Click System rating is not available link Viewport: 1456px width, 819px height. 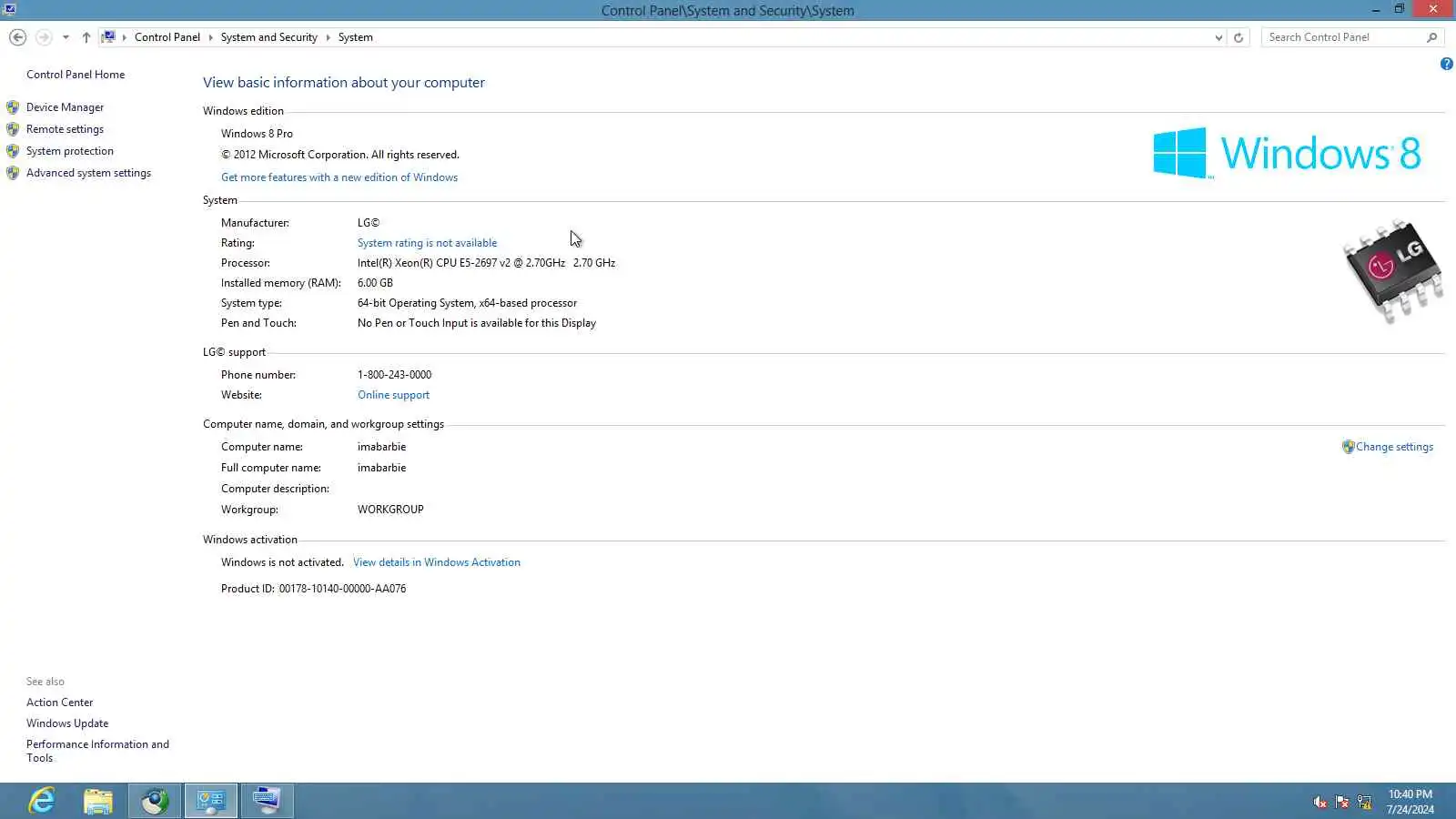427,243
